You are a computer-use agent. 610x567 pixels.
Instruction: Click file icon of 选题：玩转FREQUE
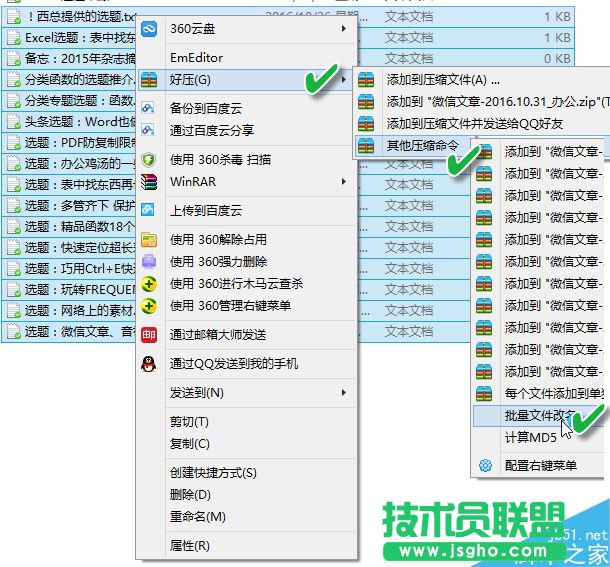(x=14, y=290)
